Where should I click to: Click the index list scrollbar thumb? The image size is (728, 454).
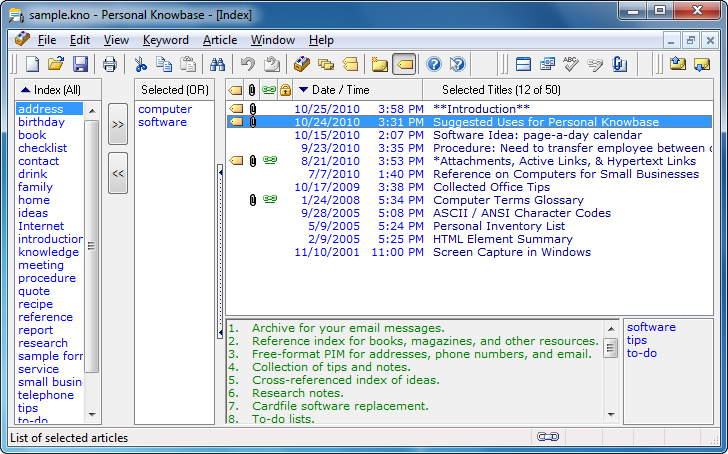coord(91,246)
